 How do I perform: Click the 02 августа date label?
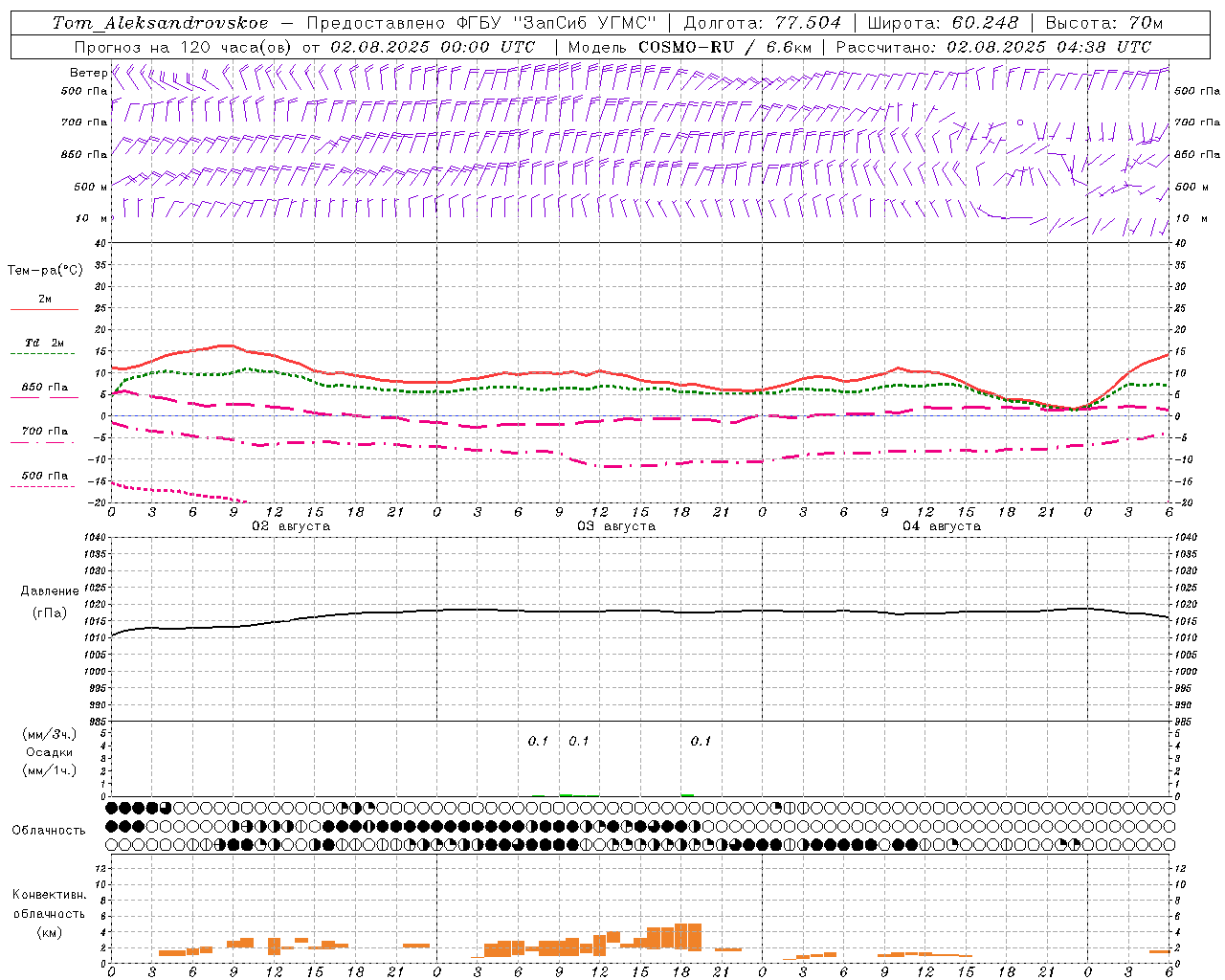pyautogui.click(x=291, y=526)
